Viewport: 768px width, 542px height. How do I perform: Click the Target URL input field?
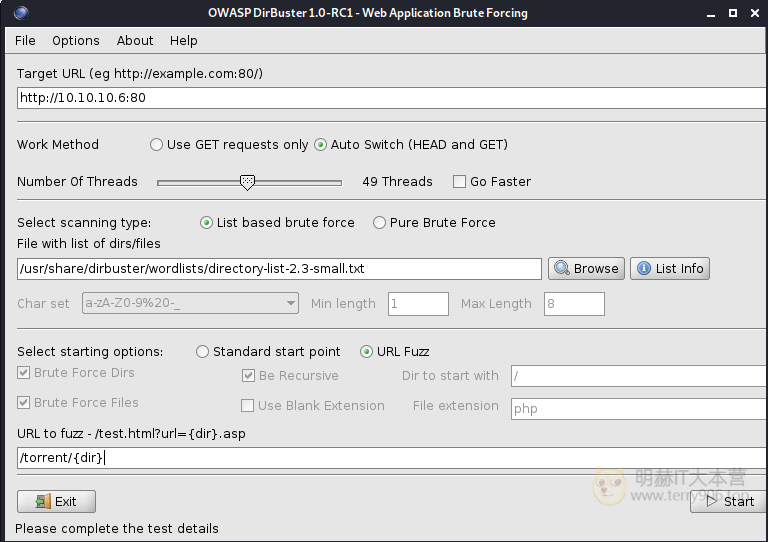tap(392, 98)
